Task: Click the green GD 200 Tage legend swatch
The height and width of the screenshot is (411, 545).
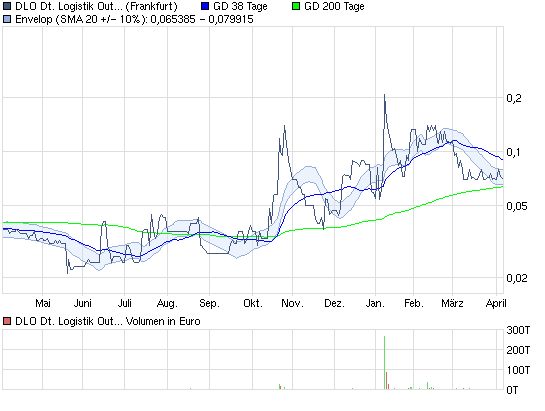Action: (x=296, y=6)
